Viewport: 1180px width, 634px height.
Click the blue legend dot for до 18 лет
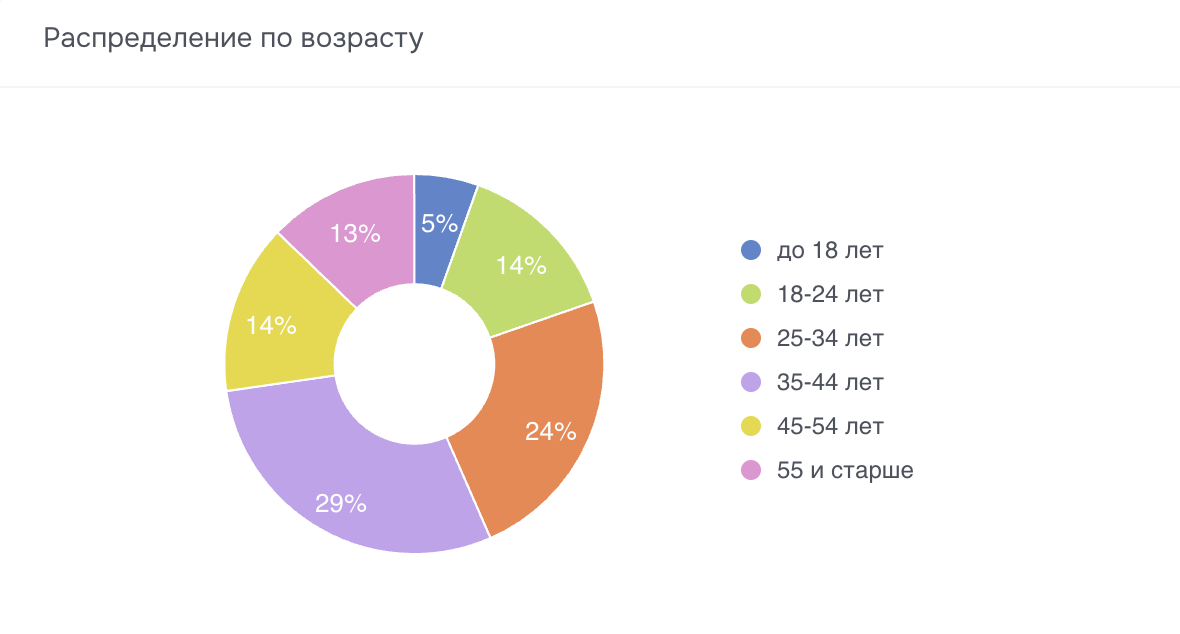[x=751, y=250]
